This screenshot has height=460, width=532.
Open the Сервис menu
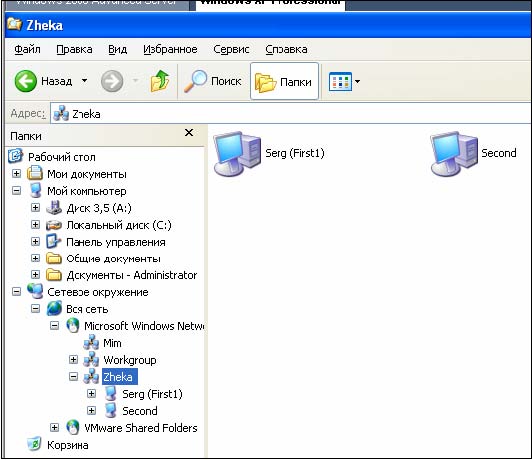(231, 50)
